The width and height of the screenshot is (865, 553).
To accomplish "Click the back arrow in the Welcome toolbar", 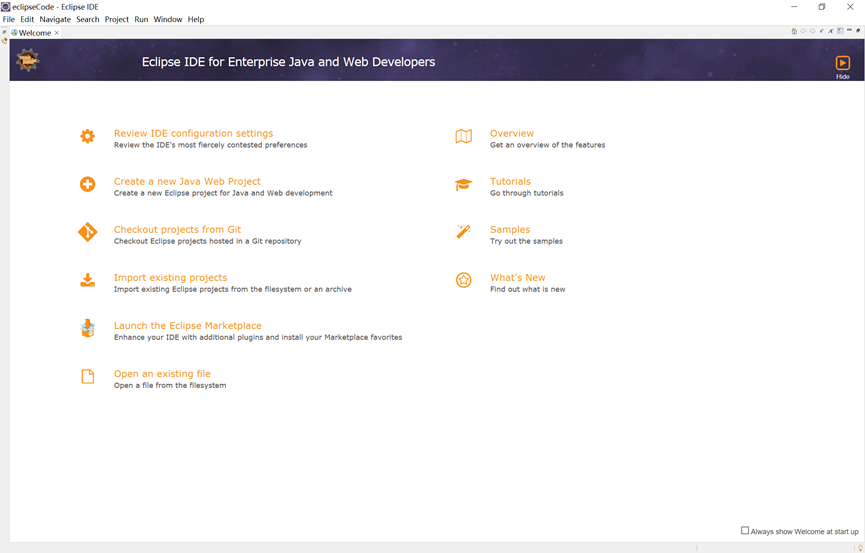I will [803, 31].
